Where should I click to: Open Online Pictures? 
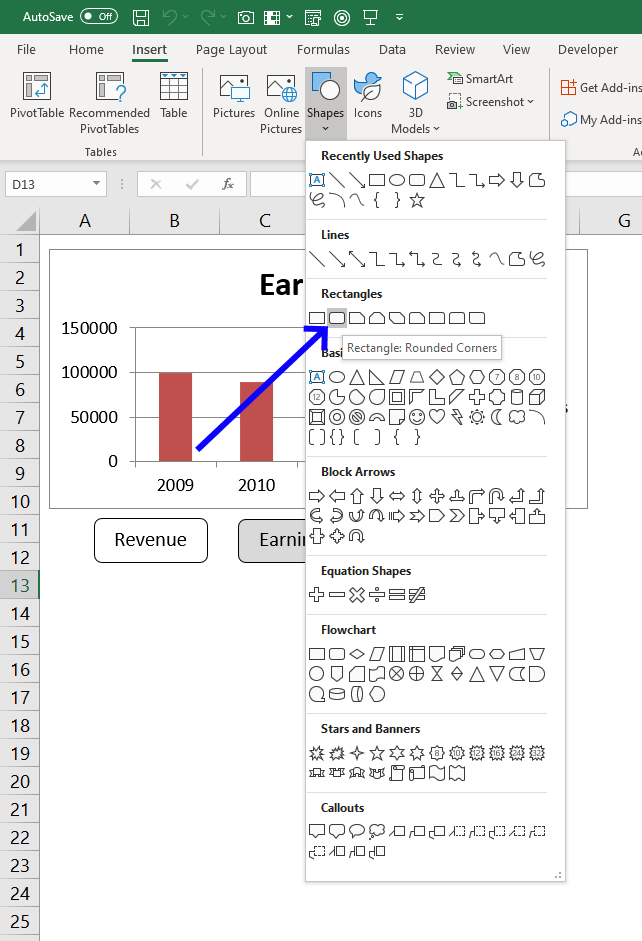pos(281,103)
